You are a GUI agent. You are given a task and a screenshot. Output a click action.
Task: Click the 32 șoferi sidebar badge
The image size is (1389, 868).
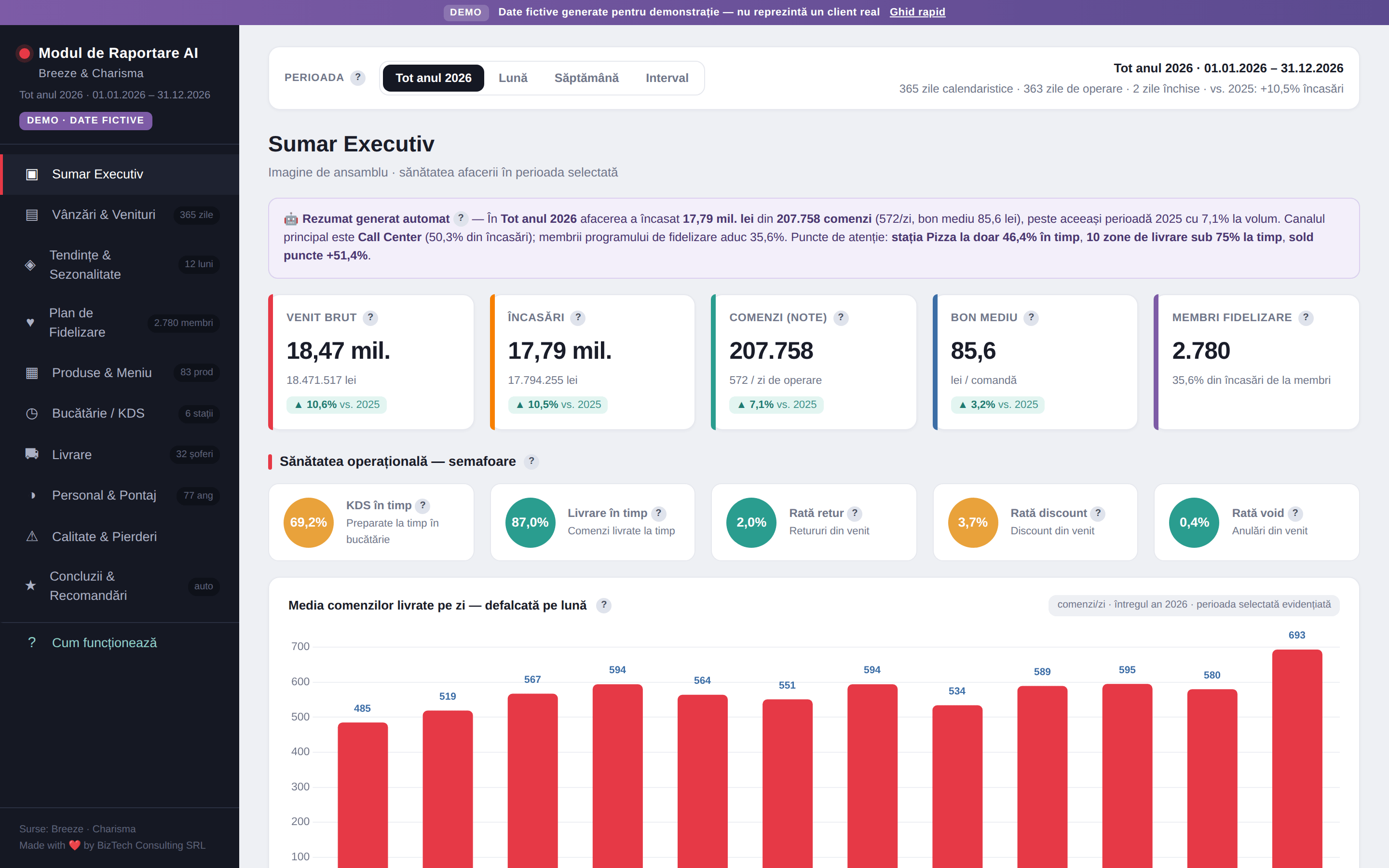(x=194, y=454)
